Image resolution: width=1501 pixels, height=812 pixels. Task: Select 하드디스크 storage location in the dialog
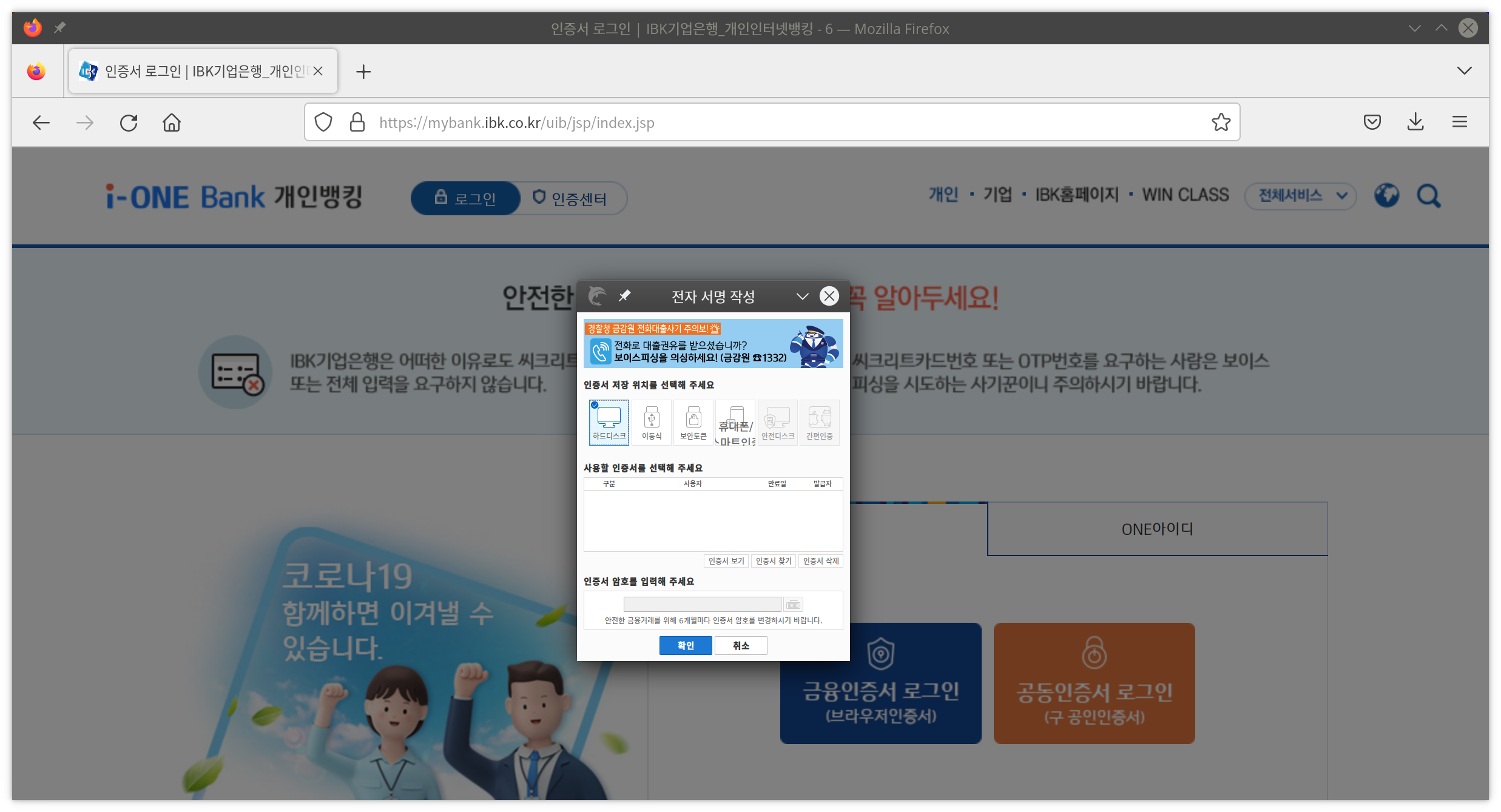point(609,422)
